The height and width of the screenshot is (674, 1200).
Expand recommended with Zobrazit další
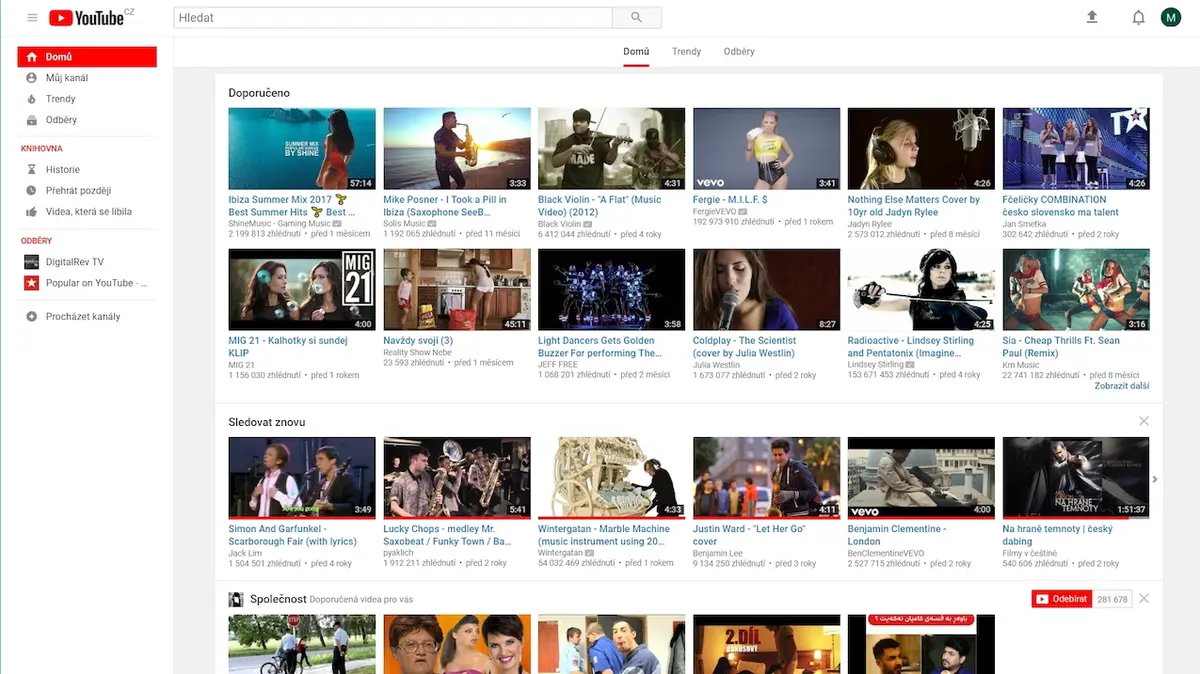(1122, 386)
